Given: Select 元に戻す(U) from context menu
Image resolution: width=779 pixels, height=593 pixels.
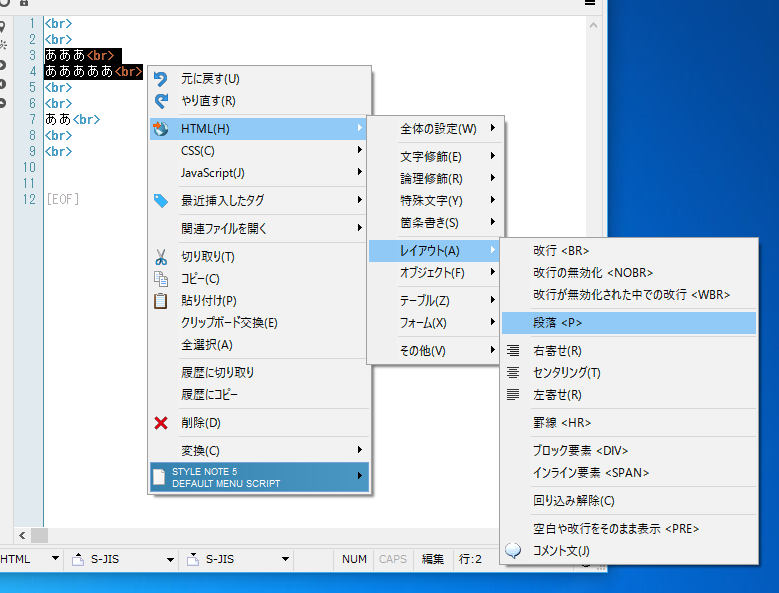Looking at the screenshot, I should click(x=258, y=79).
